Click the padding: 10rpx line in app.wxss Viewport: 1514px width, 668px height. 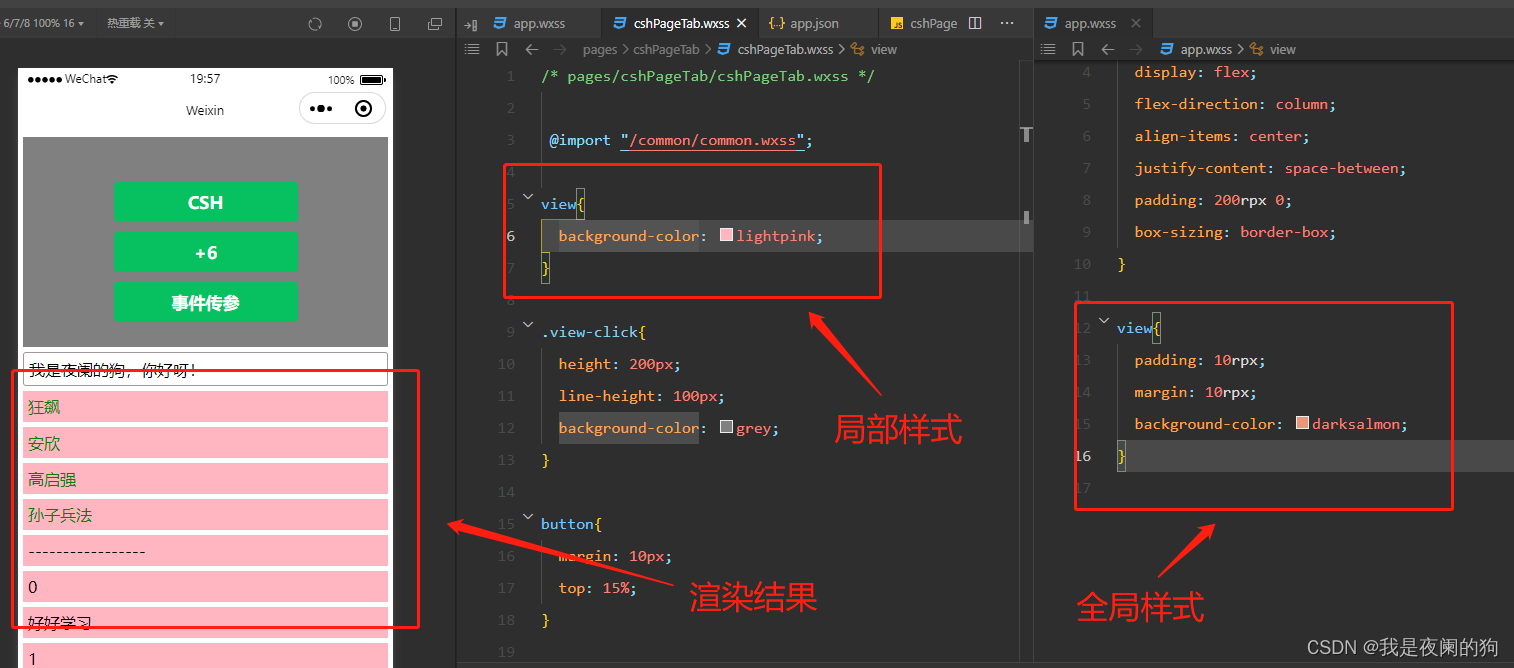(1200, 360)
